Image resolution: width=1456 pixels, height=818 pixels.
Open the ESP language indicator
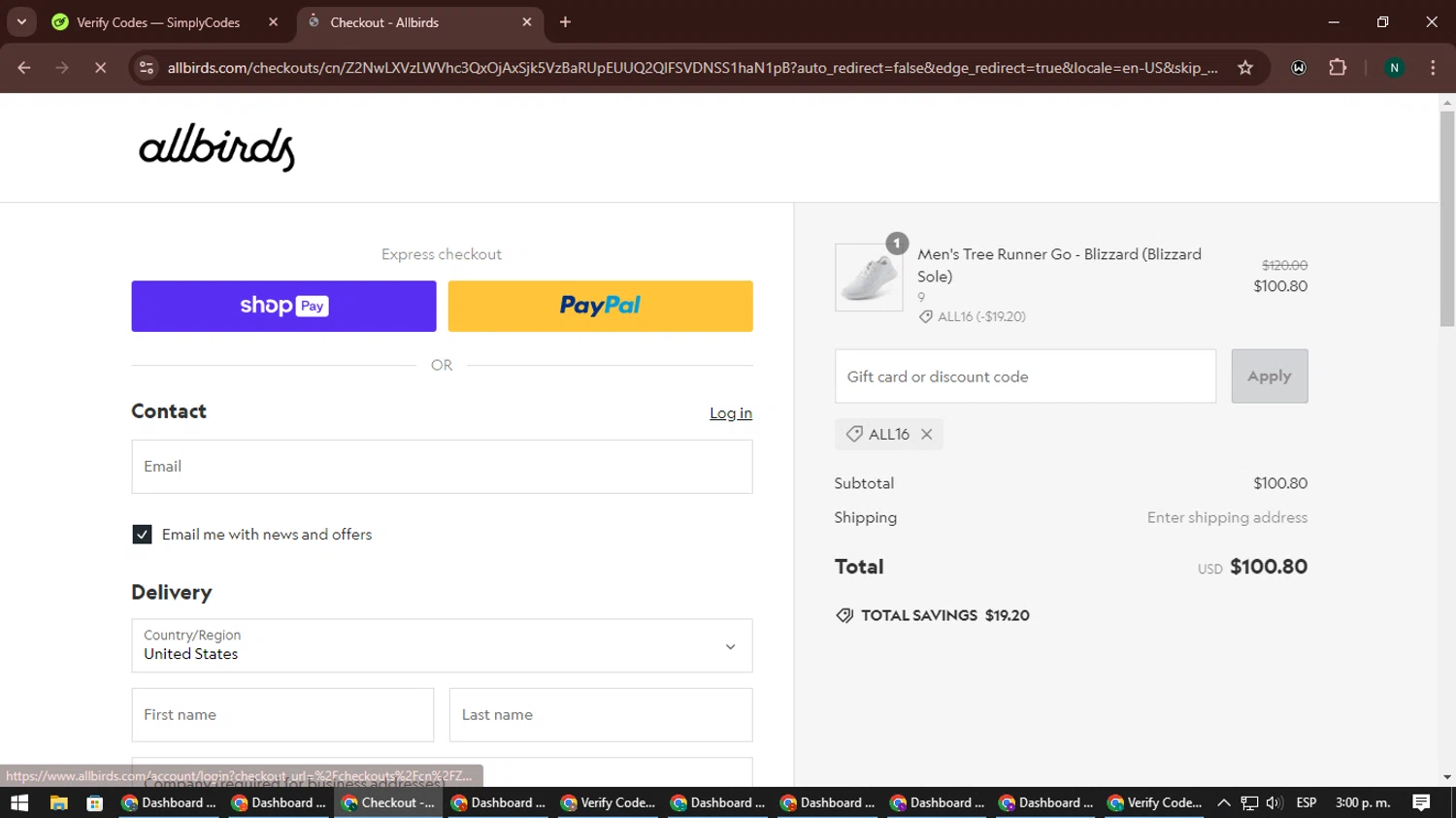point(1307,802)
